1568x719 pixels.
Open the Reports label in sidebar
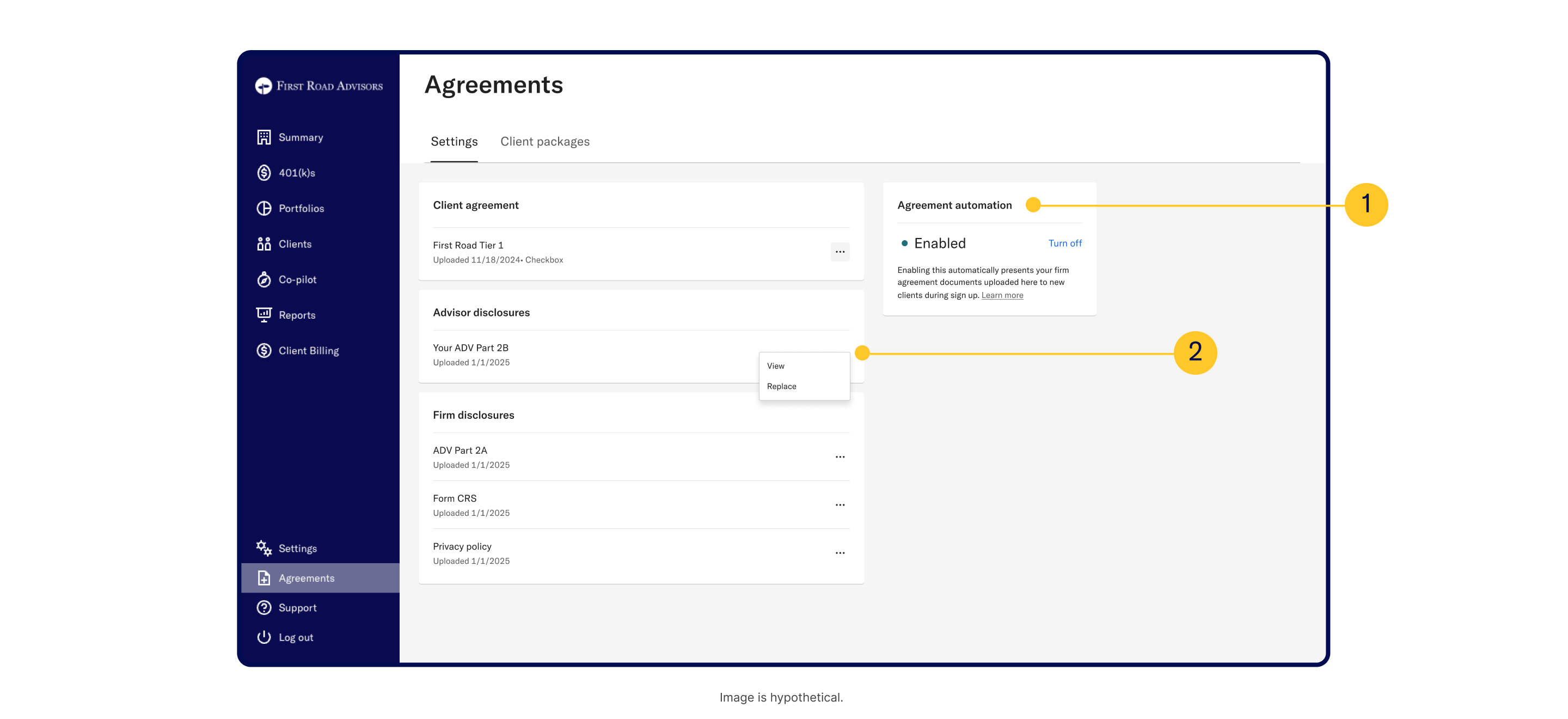(297, 315)
